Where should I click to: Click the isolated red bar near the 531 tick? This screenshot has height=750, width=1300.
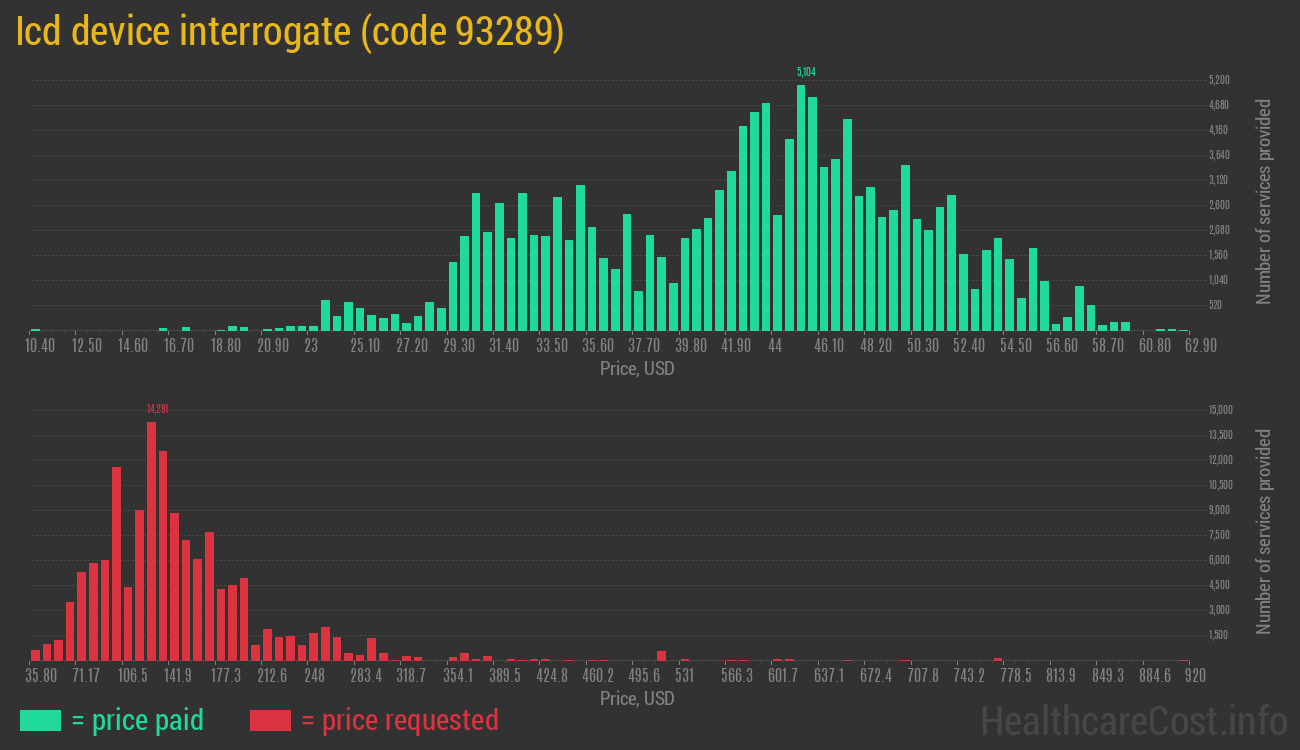point(660,655)
